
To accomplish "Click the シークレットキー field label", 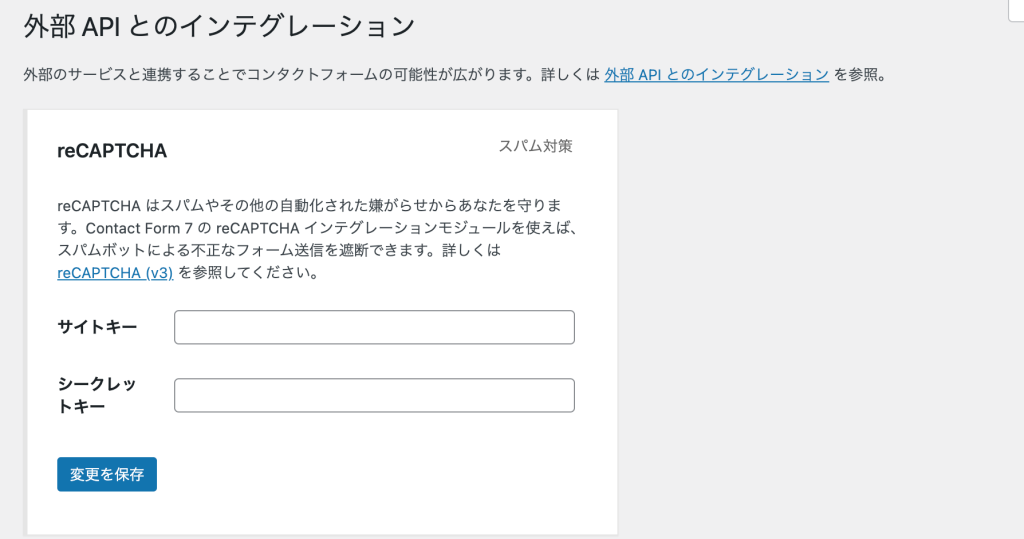I will 97,395.
